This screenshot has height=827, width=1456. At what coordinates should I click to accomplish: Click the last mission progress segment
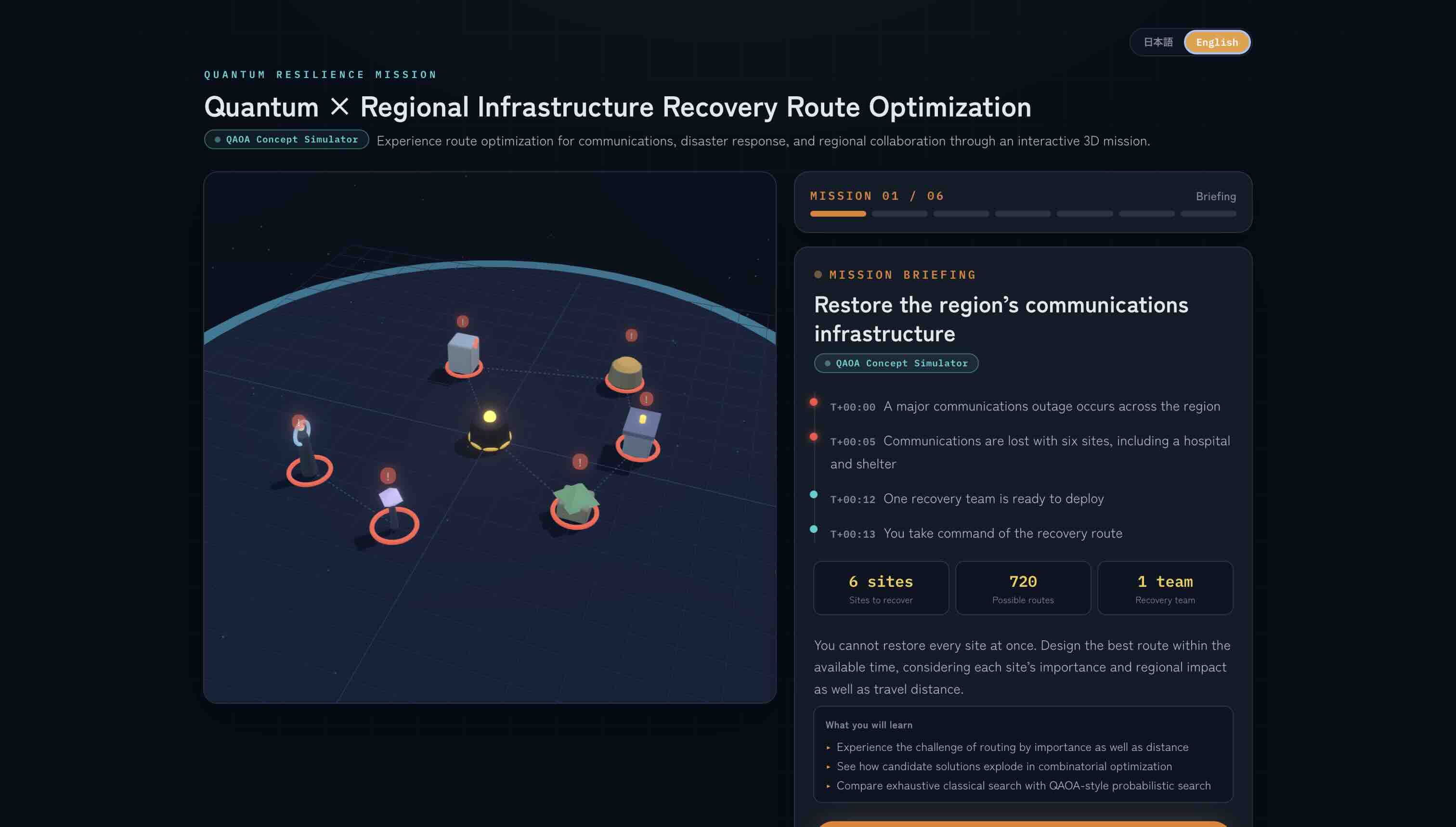point(1209,214)
